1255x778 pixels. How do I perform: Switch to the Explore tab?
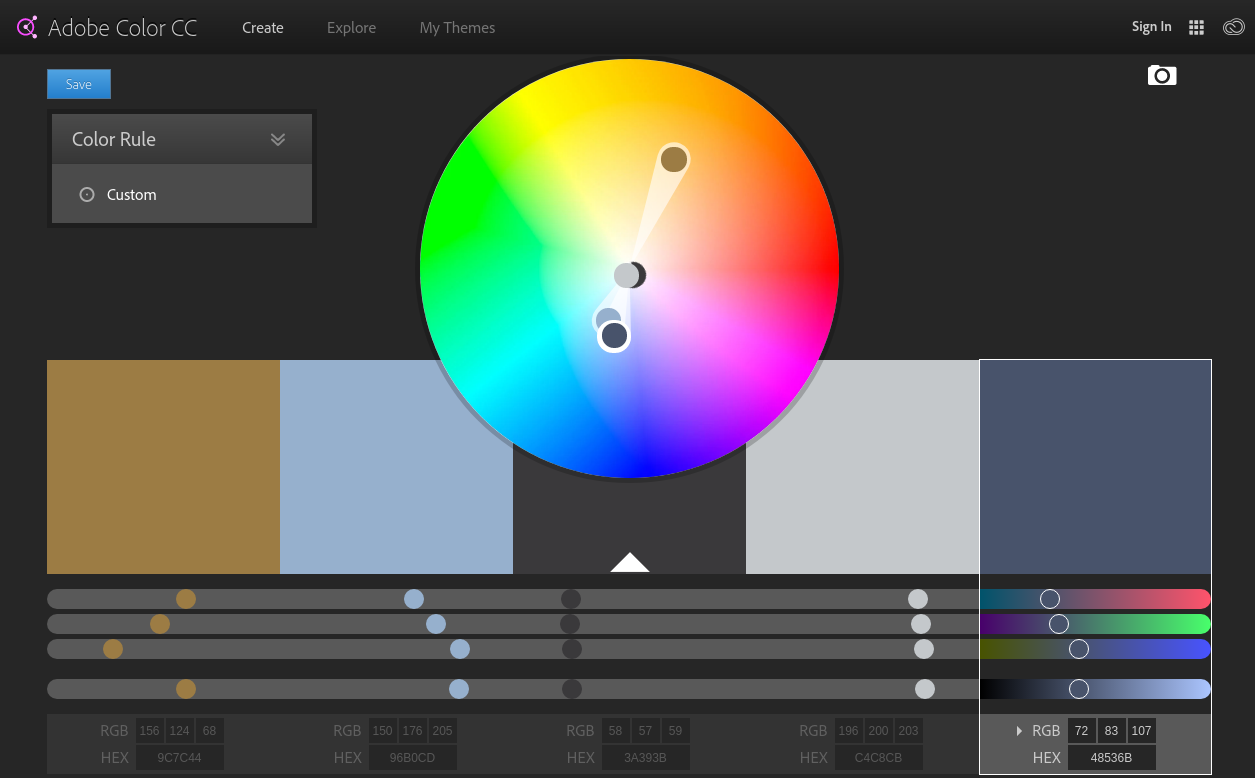tap(352, 28)
